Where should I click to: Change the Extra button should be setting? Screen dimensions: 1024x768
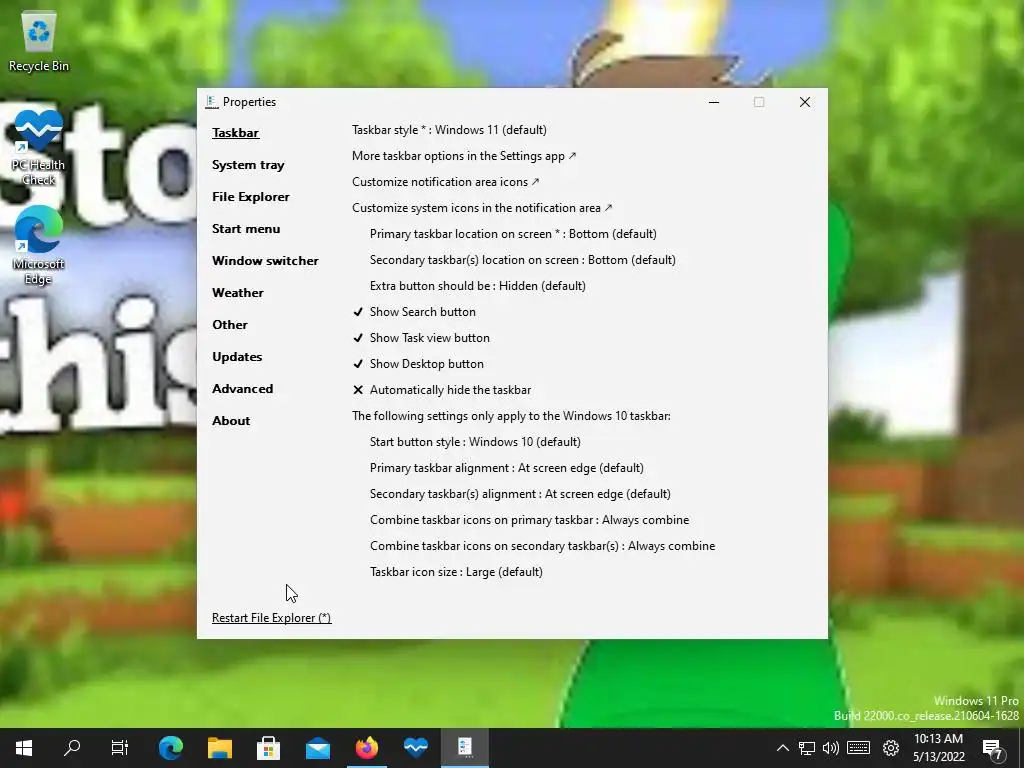click(477, 286)
